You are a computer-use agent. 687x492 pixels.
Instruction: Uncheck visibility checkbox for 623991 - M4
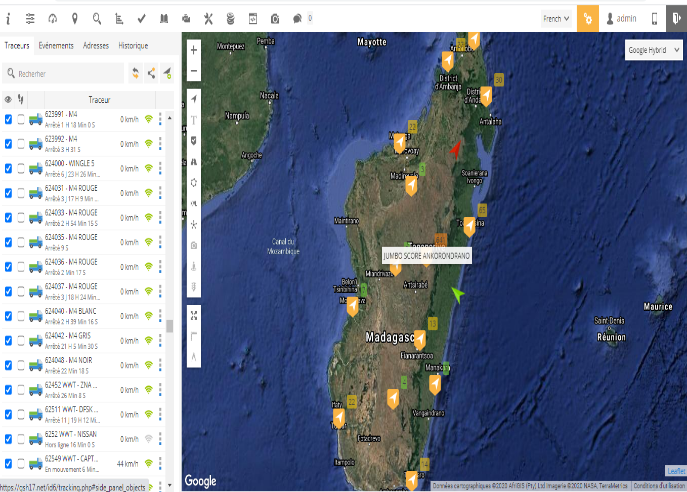9,119
